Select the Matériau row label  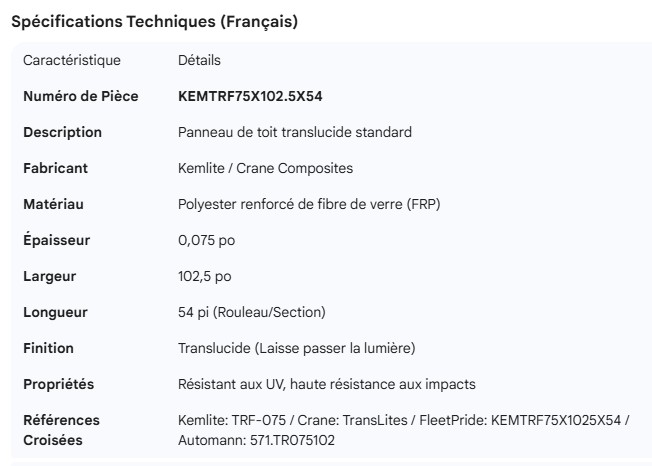54,204
